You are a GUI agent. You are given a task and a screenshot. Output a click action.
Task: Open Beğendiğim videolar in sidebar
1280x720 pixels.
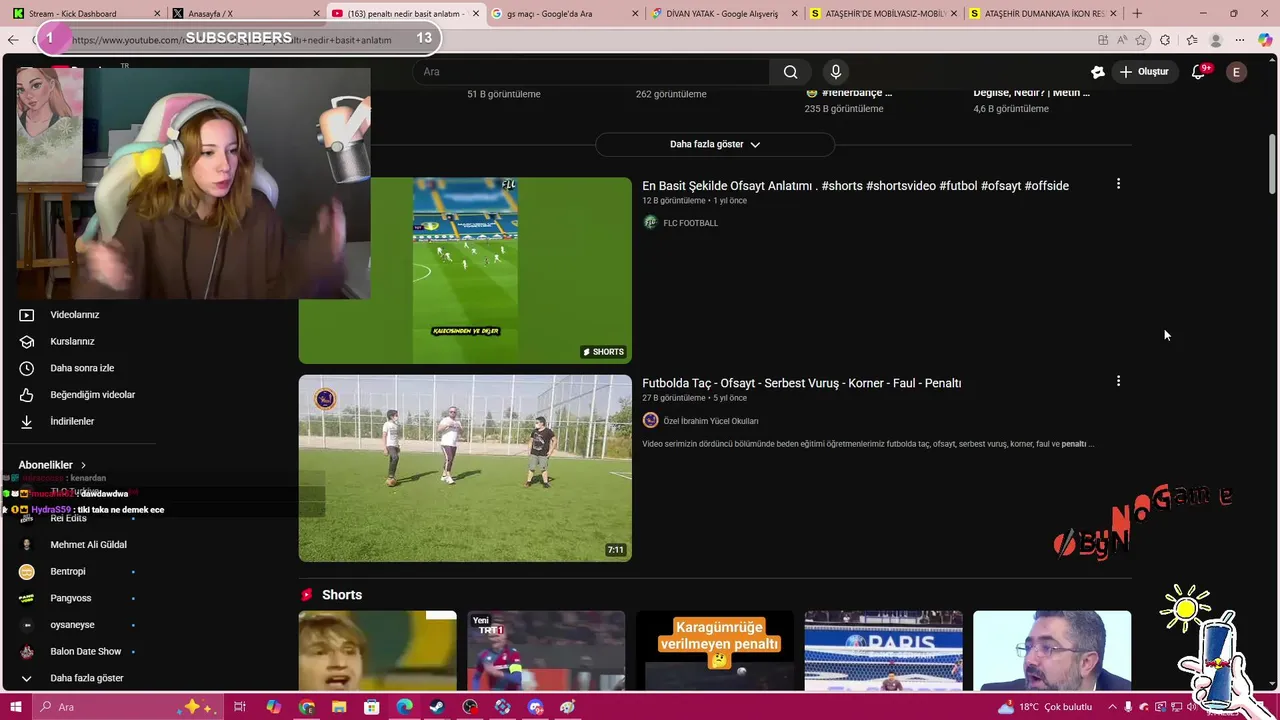92,395
